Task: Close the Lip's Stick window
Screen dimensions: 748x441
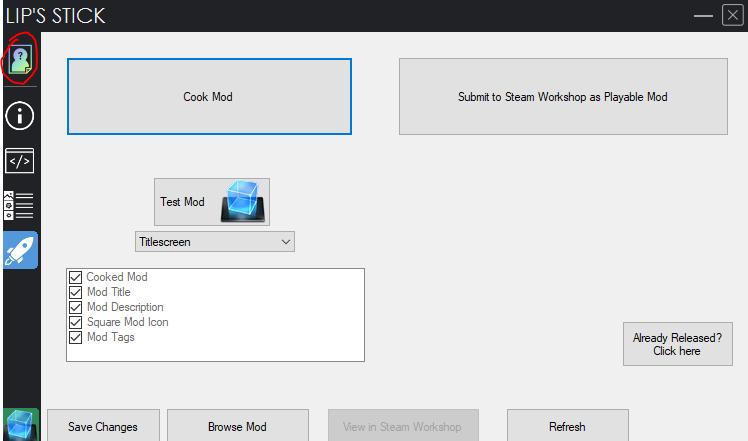Action: pos(733,15)
